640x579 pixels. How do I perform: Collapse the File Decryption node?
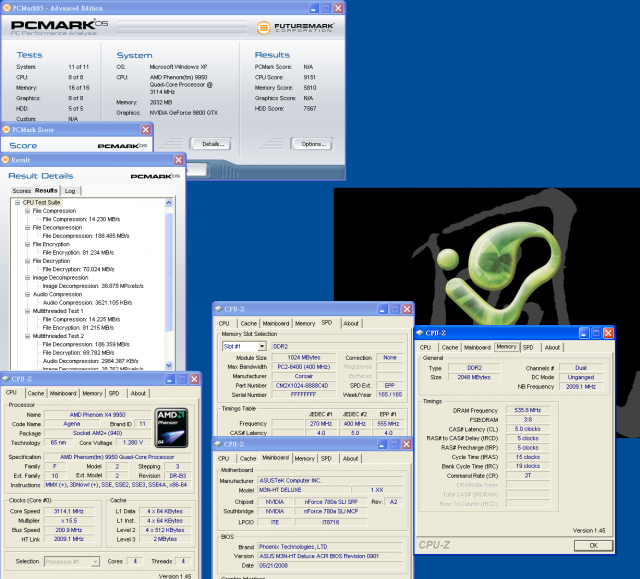click(27, 261)
